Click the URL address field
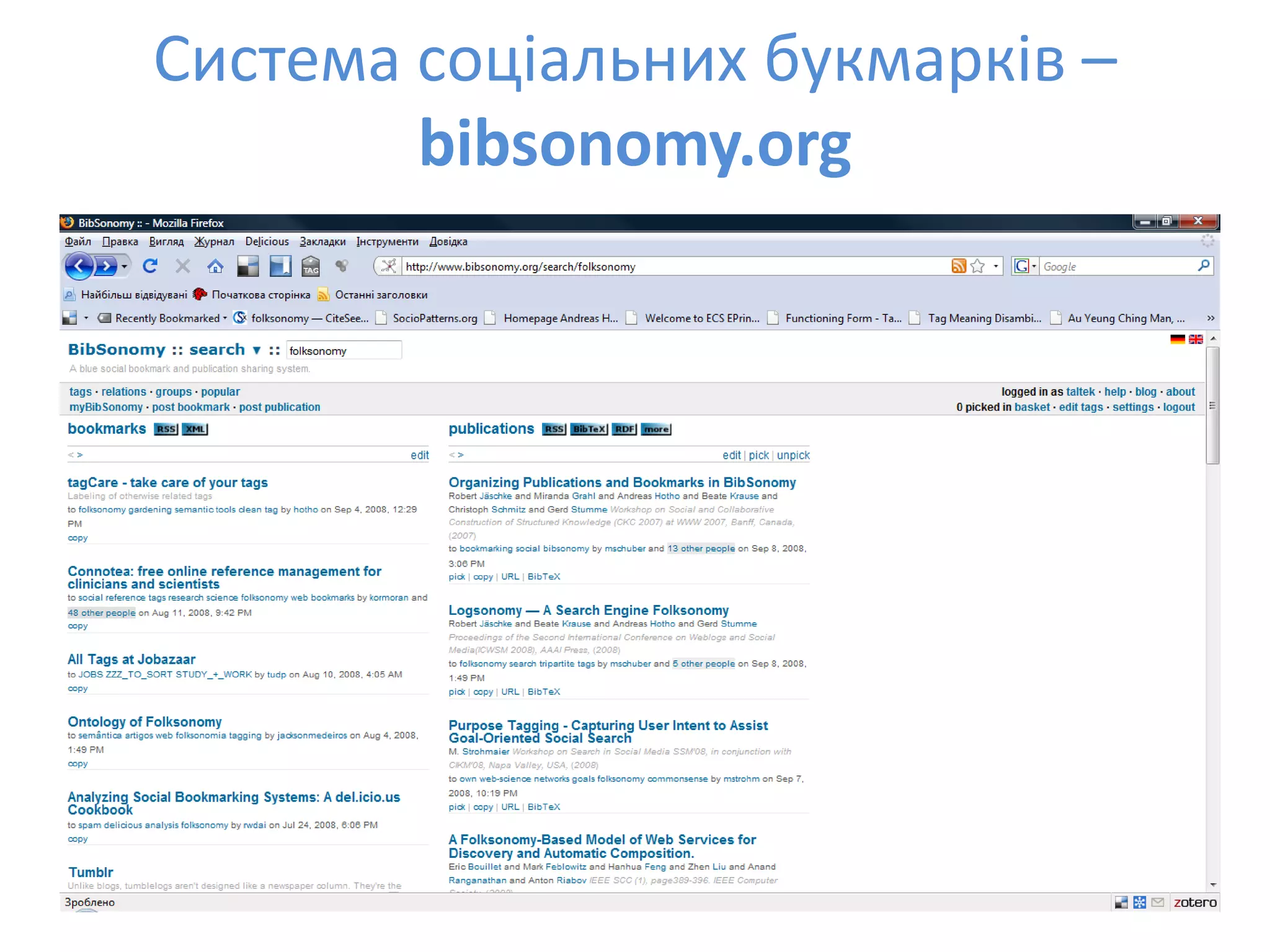The width and height of the screenshot is (1270, 952). 675,267
